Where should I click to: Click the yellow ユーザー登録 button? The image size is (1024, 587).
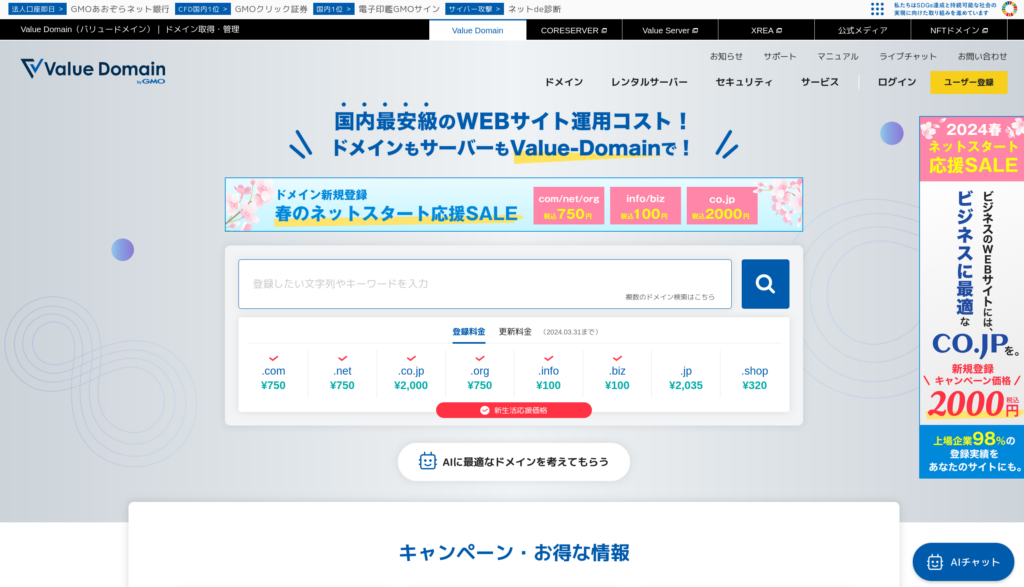(x=968, y=82)
